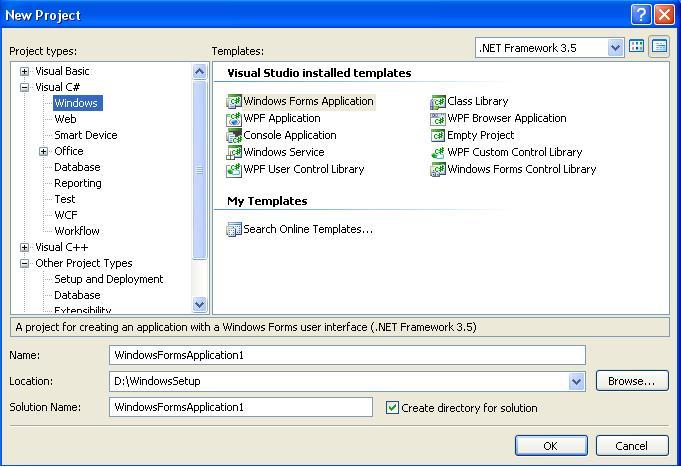
Task: Open the Search Online Templates icon
Action: click(234, 229)
